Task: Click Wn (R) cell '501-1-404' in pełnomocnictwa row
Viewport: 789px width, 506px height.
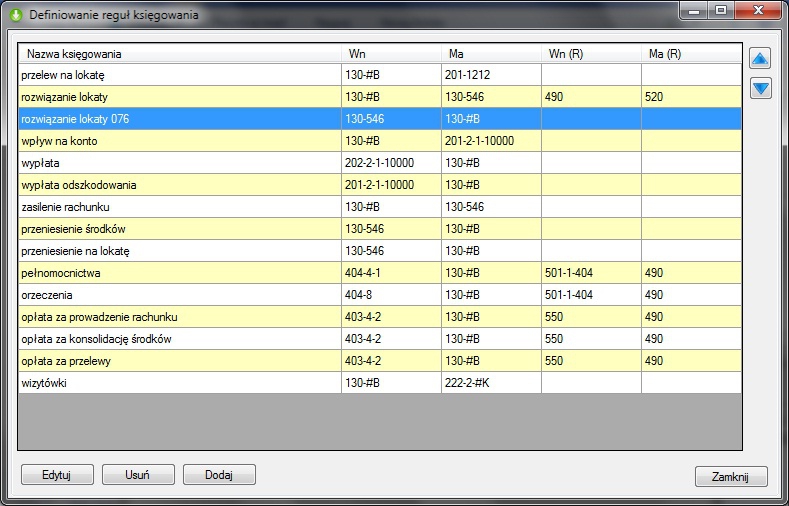Action: (x=591, y=273)
